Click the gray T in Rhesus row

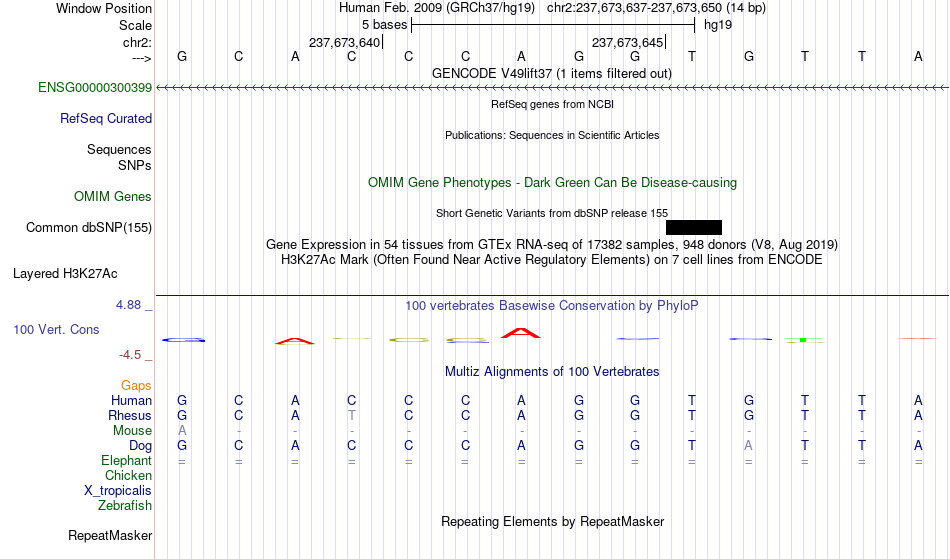coord(351,415)
